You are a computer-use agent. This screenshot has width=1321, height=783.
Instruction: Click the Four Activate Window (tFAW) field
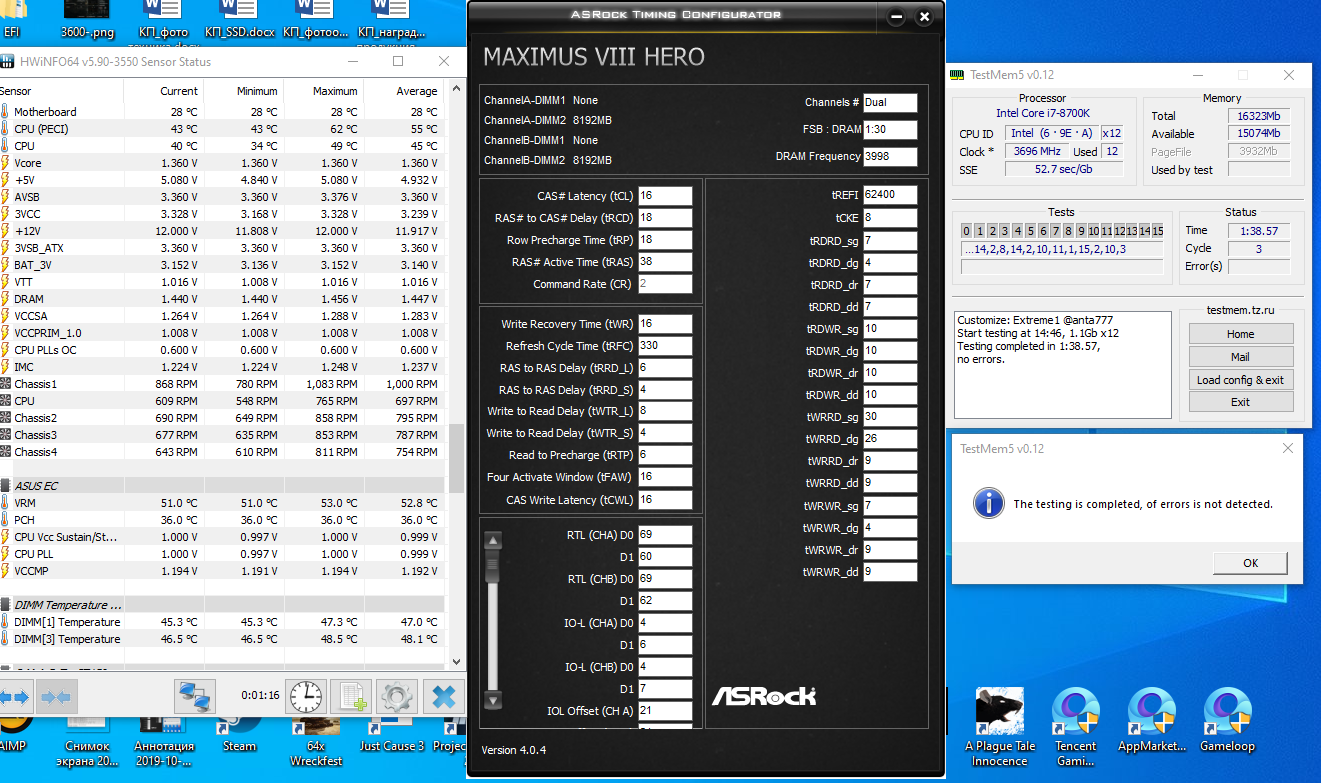(x=665, y=478)
